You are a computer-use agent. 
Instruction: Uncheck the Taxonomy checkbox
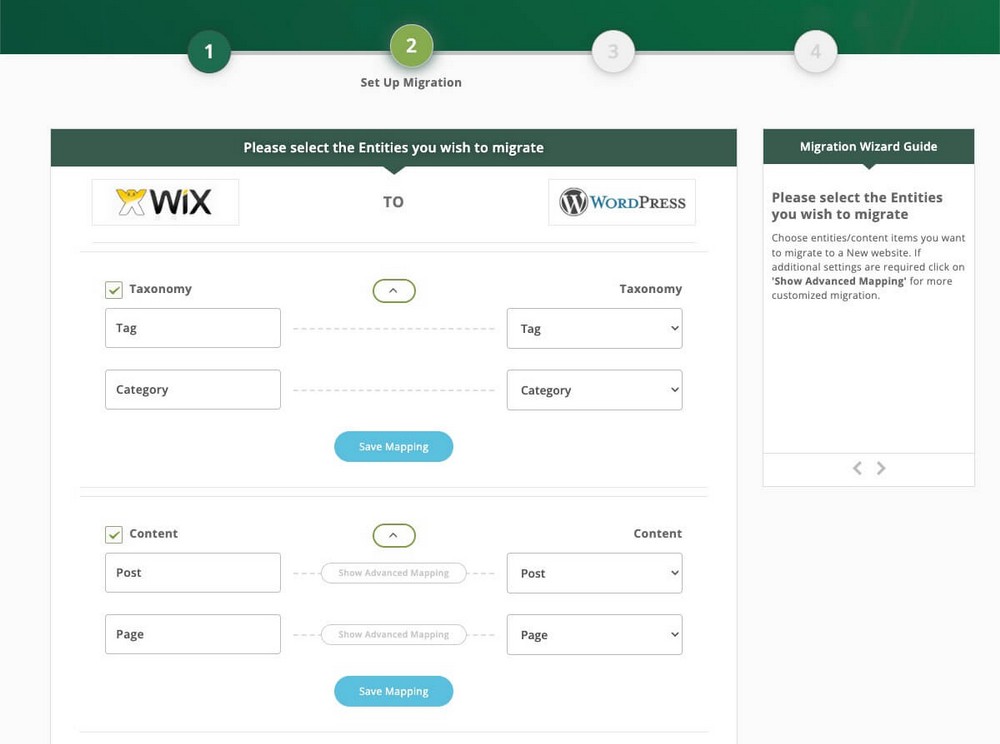(114, 290)
